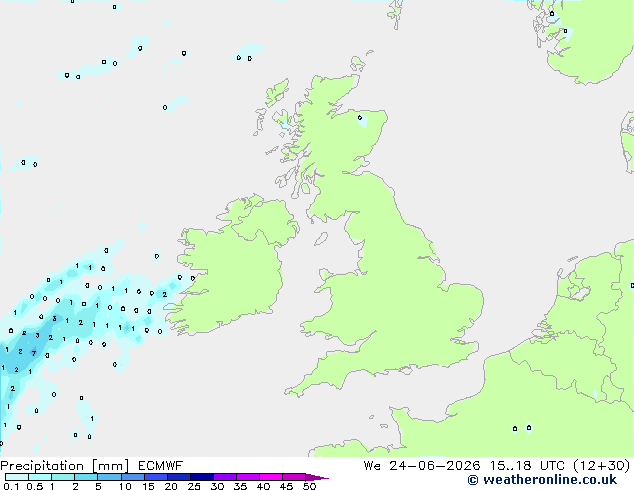The height and width of the screenshot is (490, 634).
Task: Click the '50' legend value
Action: (309, 486)
